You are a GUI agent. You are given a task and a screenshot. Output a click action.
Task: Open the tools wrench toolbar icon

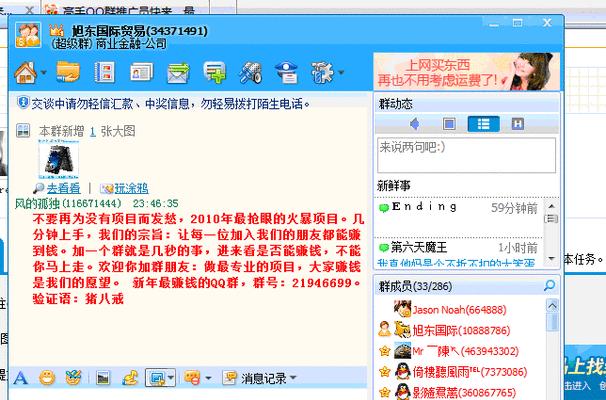(x=250, y=72)
